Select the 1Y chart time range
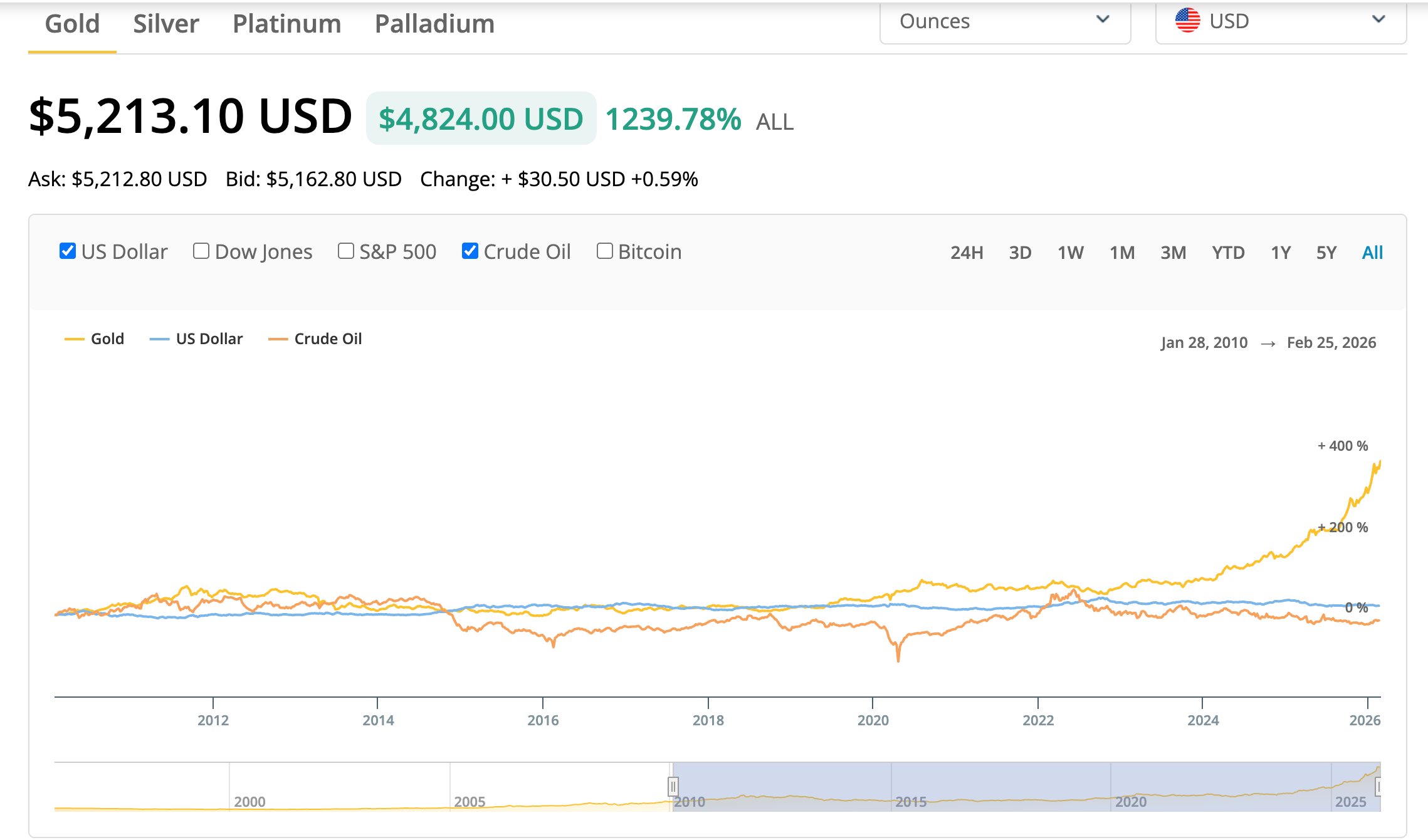Image resolution: width=1428 pixels, height=840 pixels. [1280, 253]
